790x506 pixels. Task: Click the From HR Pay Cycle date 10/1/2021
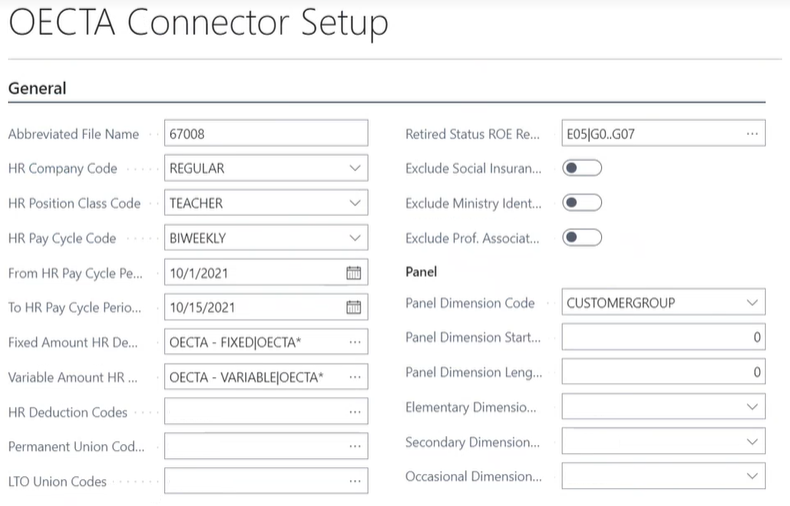tap(199, 273)
